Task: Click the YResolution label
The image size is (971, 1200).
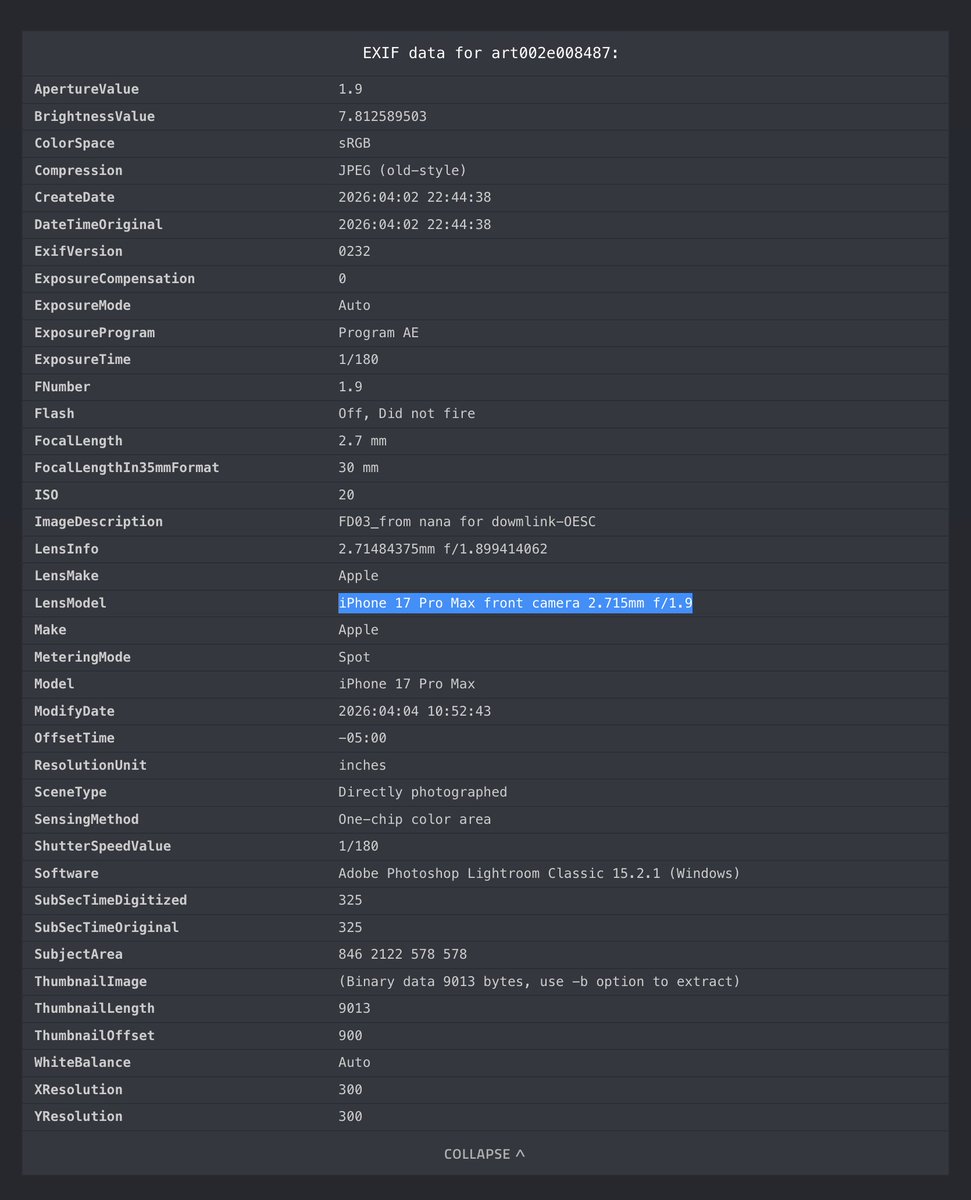Action: tap(79, 1116)
